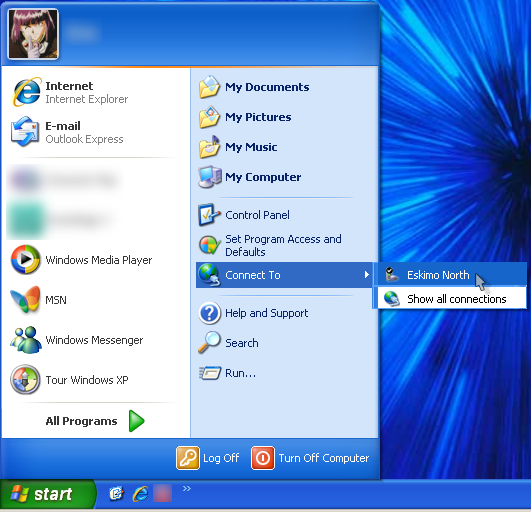Viewport: 531px width, 512px height.
Task: Open Windows Media Player icon
Action: tap(25, 259)
